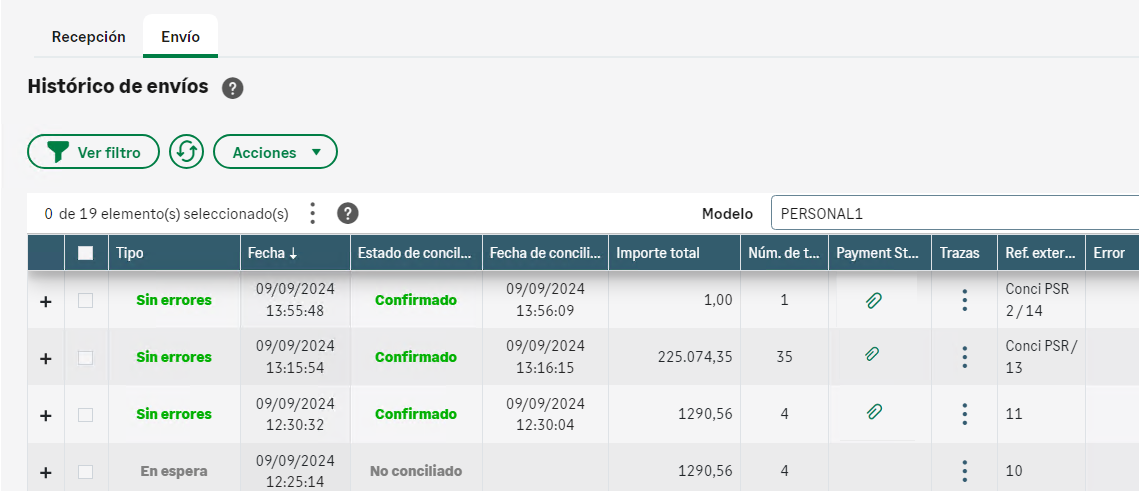Select the Envío tab
The height and width of the screenshot is (491, 1139).
(180, 37)
